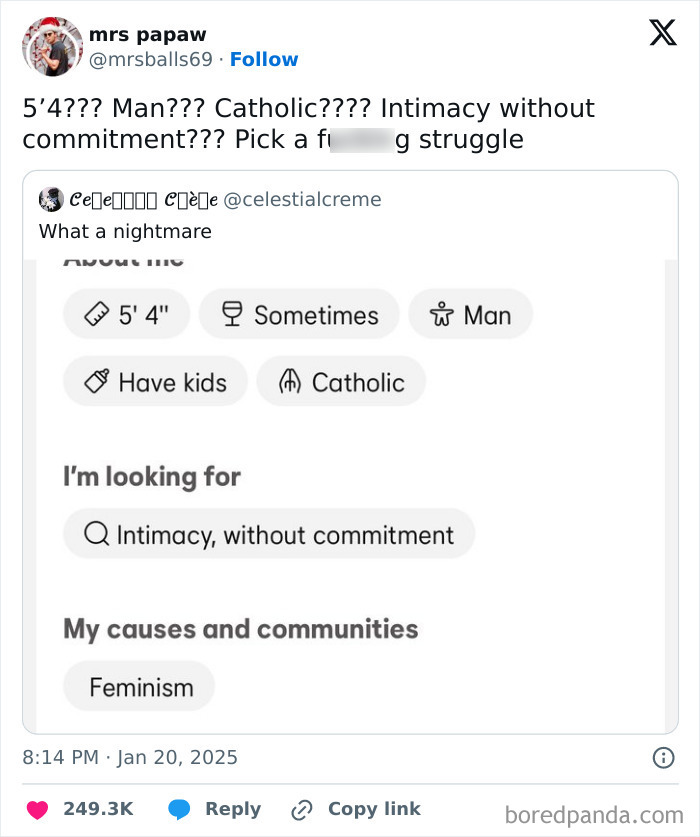700x837 pixels.
Task: Click mrs papaw's profile picture
Action: (51, 47)
